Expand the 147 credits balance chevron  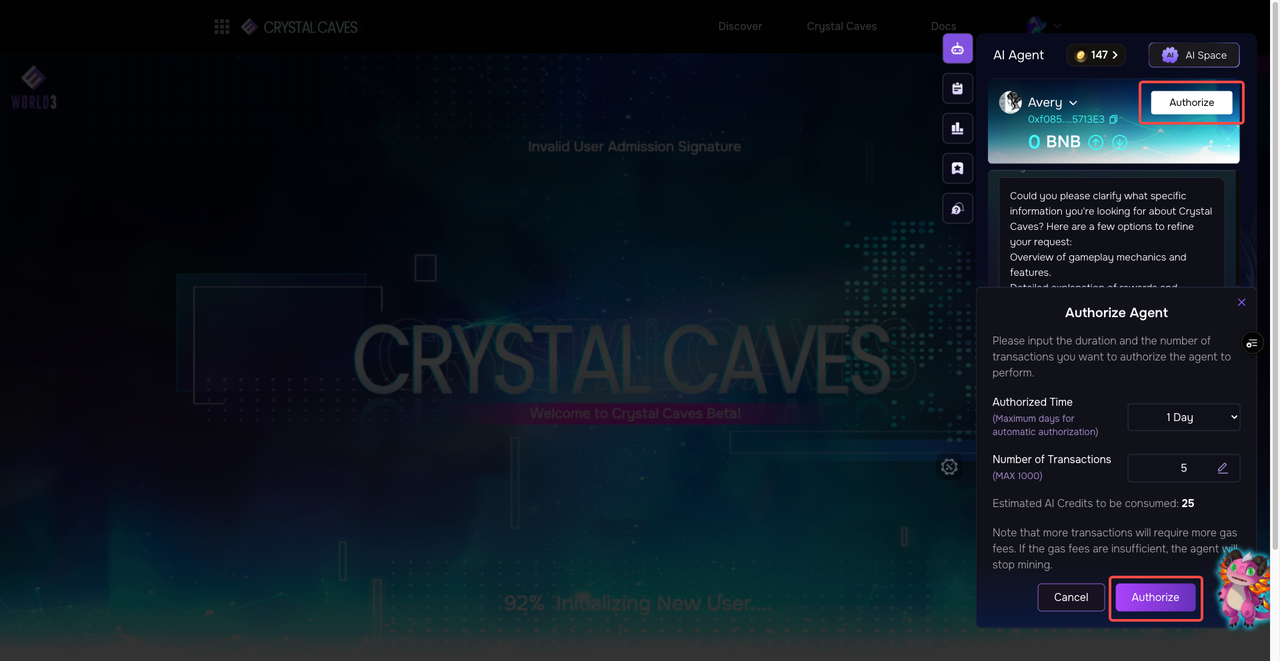1115,55
